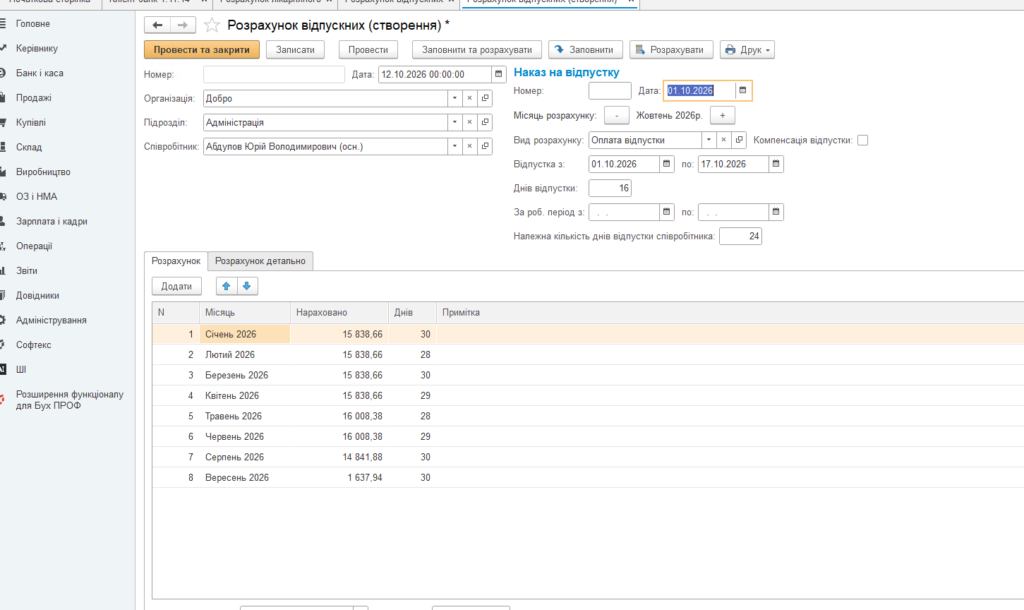Select the Розрахунок tab

176,261
